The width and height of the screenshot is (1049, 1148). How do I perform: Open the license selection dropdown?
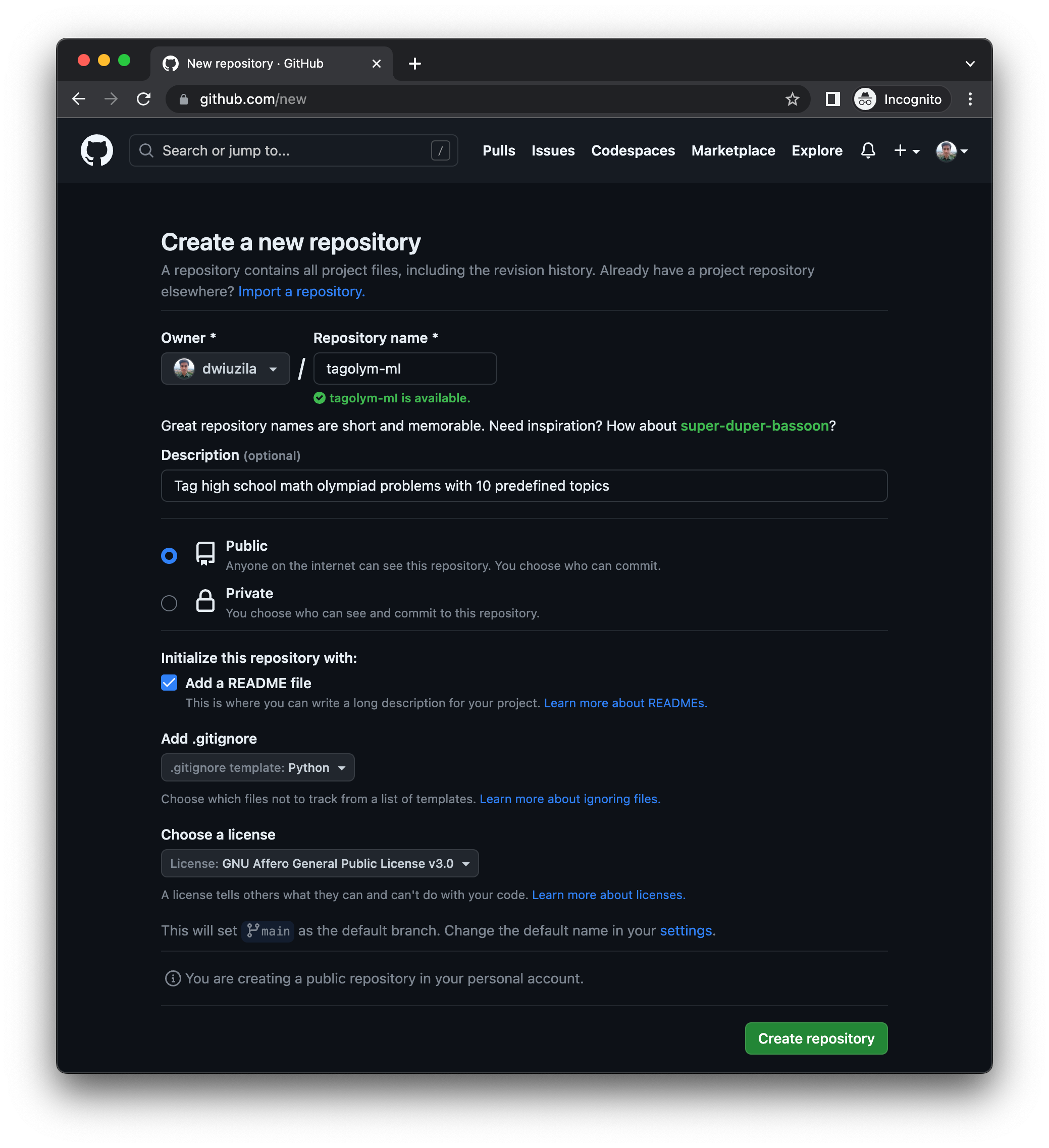[320, 863]
